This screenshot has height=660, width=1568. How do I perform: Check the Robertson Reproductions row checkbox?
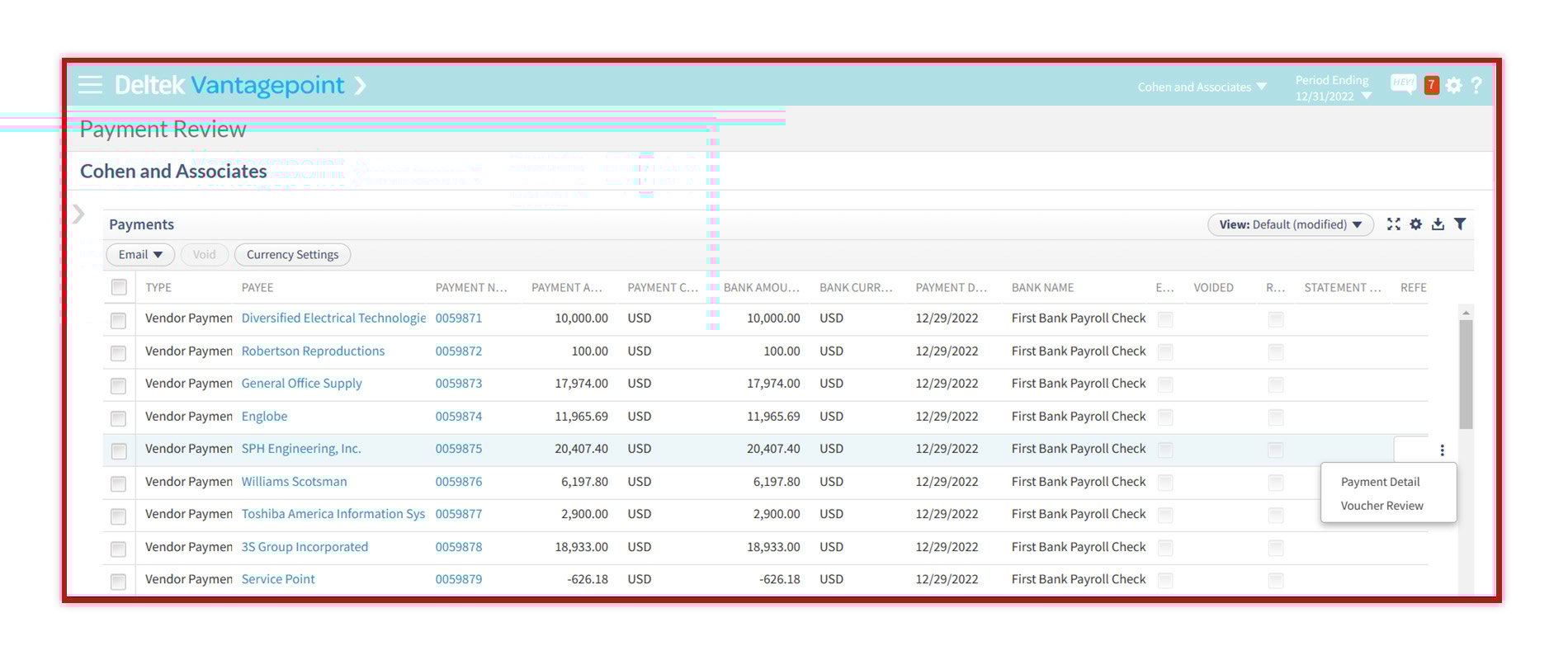[x=119, y=353]
